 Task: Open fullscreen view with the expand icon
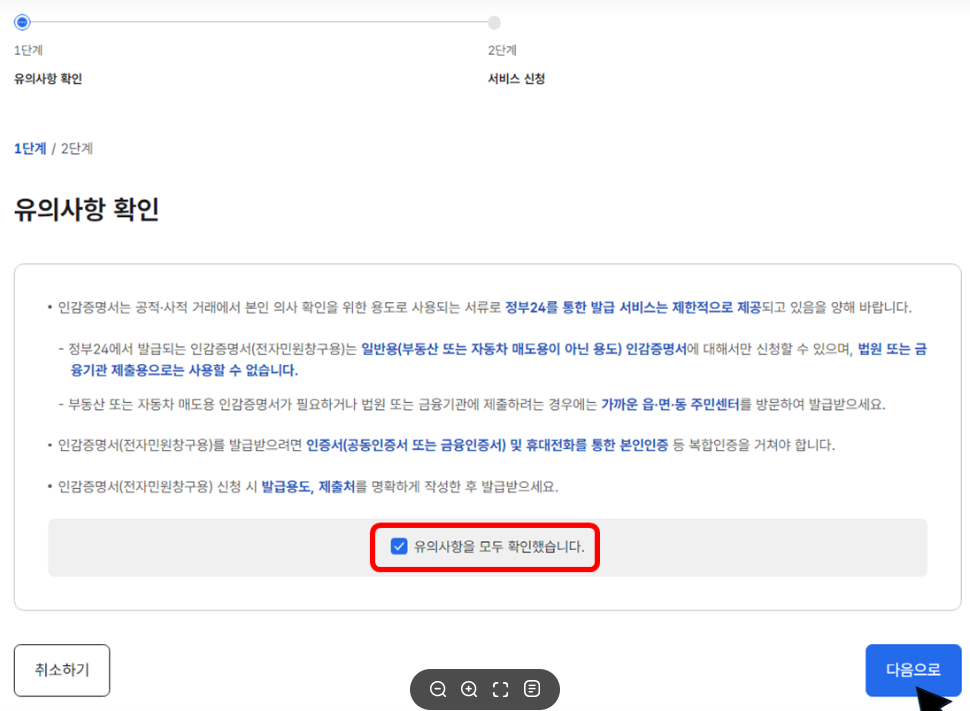[501, 689]
